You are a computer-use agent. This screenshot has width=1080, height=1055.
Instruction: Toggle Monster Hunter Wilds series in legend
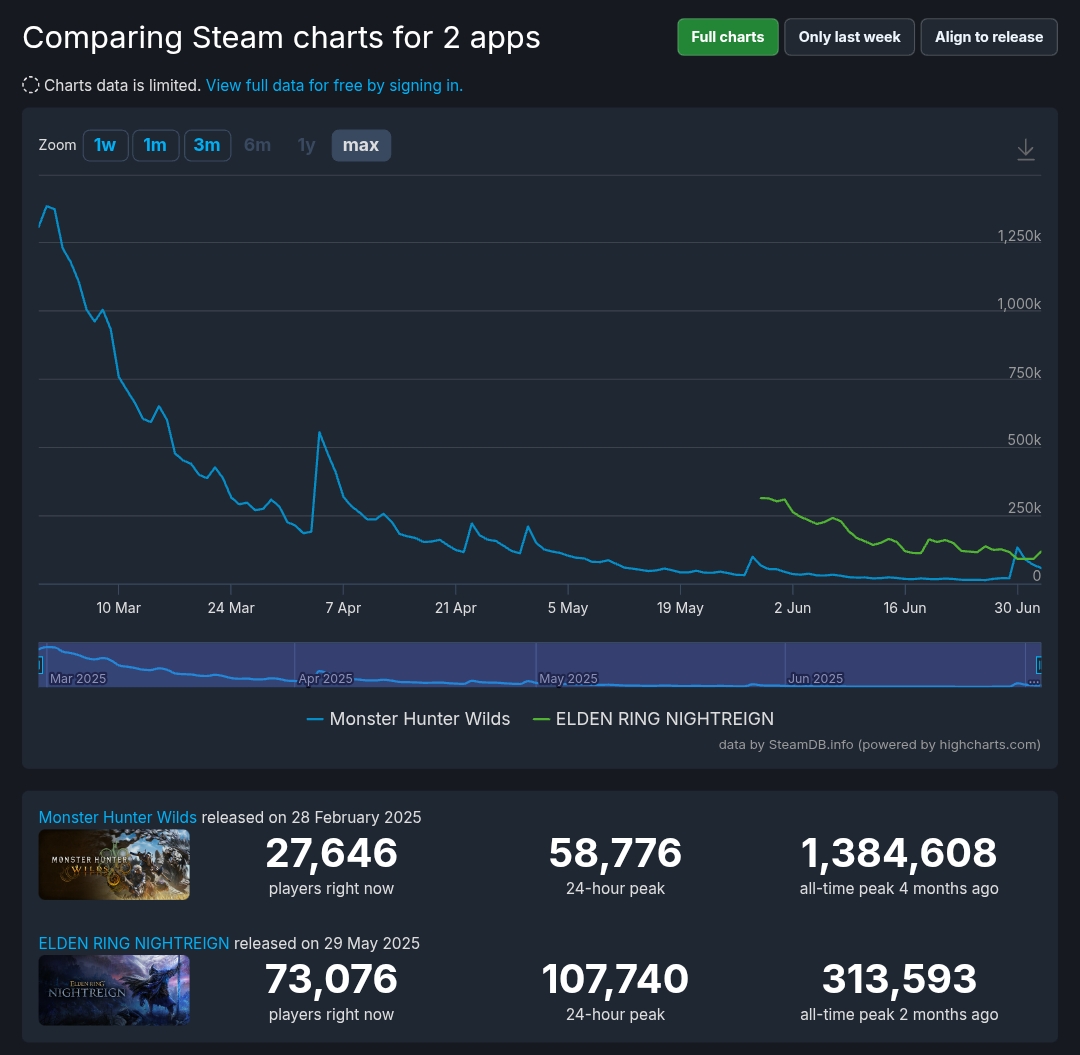point(408,719)
